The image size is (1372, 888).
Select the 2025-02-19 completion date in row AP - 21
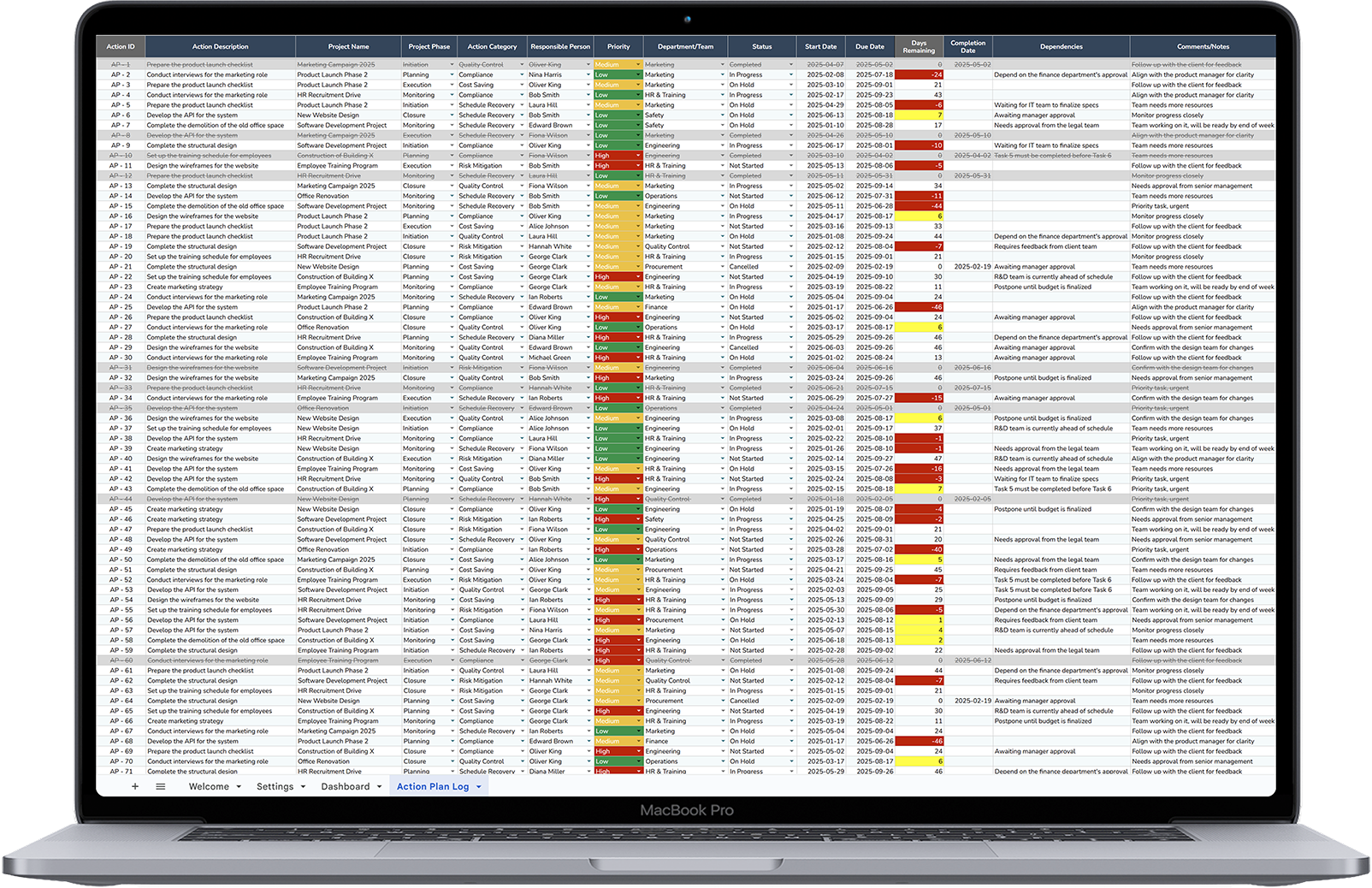tap(967, 267)
